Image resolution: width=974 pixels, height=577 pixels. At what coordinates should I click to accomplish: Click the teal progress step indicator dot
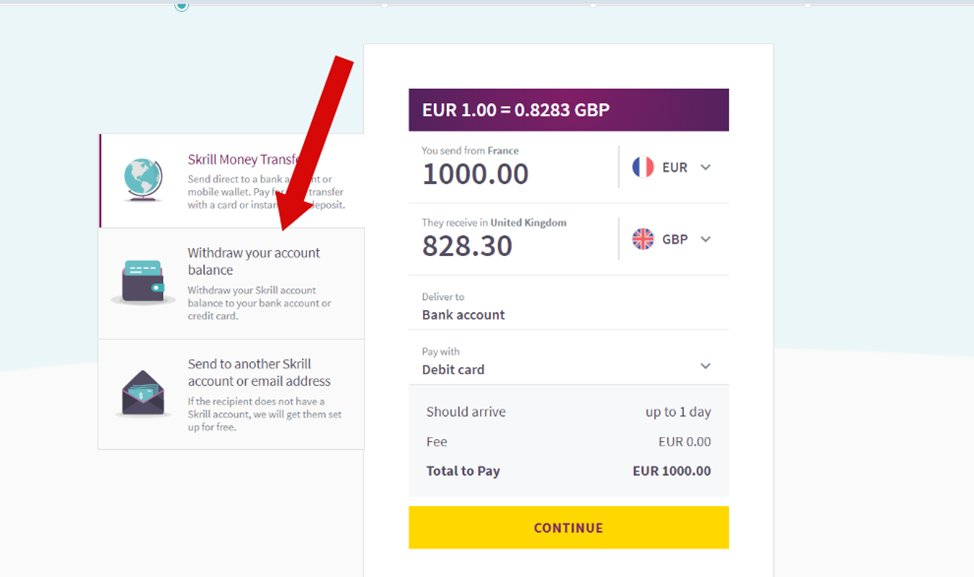pyautogui.click(x=181, y=5)
